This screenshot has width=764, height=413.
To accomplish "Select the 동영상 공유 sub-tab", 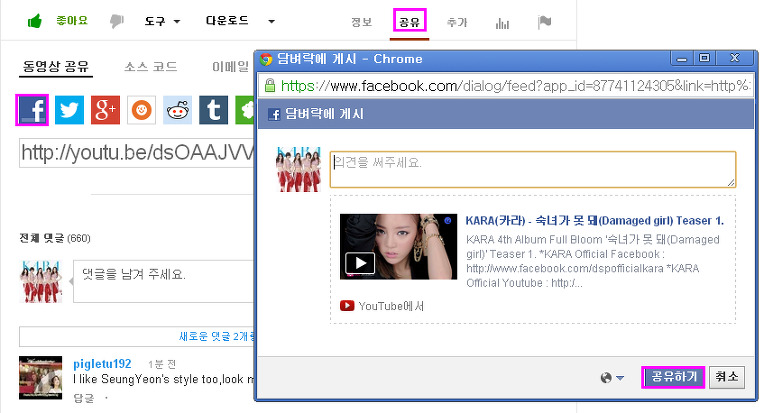I will [x=56, y=66].
